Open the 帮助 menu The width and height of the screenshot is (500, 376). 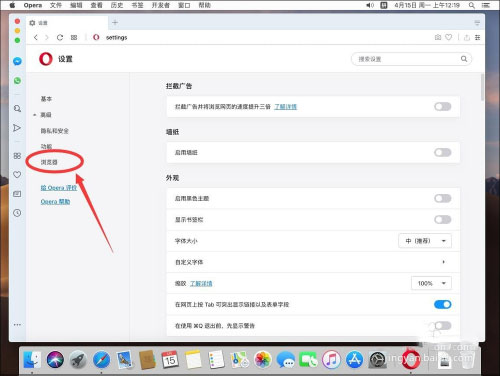click(204, 5)
